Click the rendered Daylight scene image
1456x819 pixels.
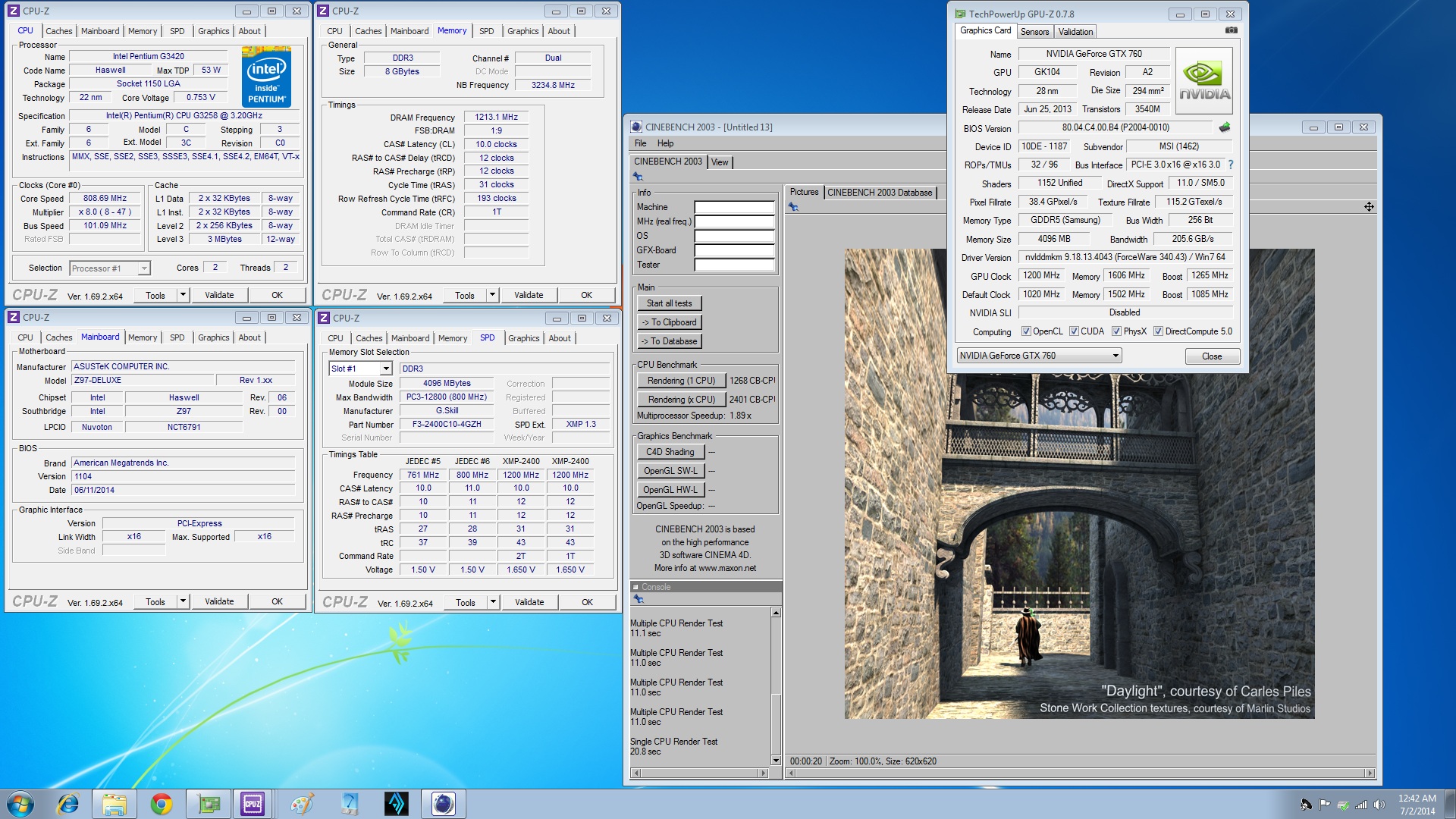(x=1079, y=484)
